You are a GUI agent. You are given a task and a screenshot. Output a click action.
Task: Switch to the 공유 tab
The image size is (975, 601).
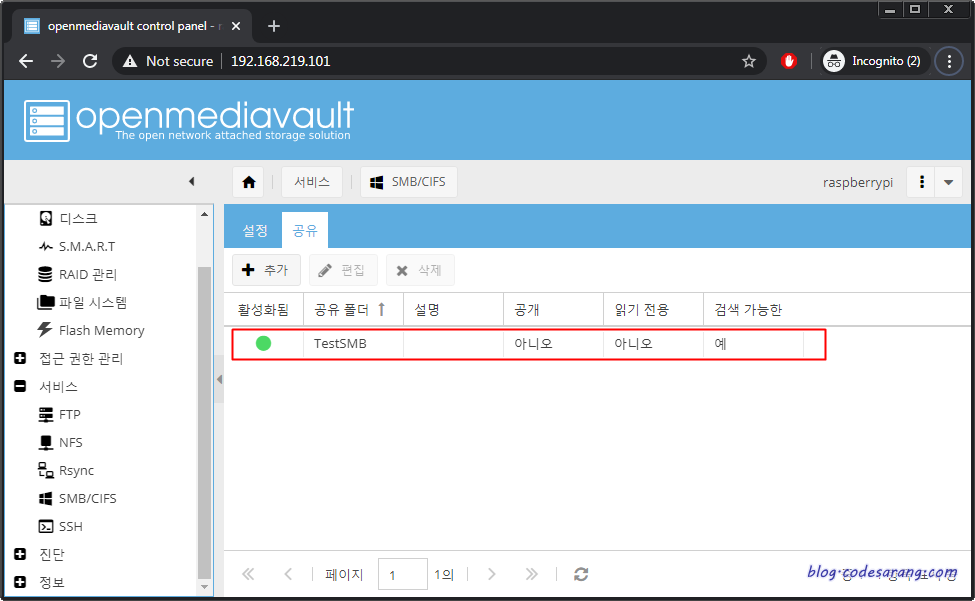pos(305,231)
